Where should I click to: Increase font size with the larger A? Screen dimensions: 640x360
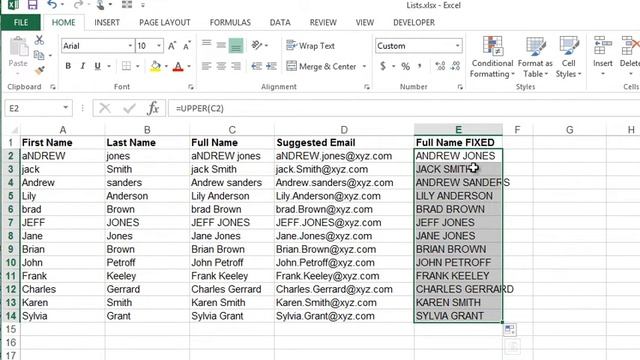pos(172,46)
